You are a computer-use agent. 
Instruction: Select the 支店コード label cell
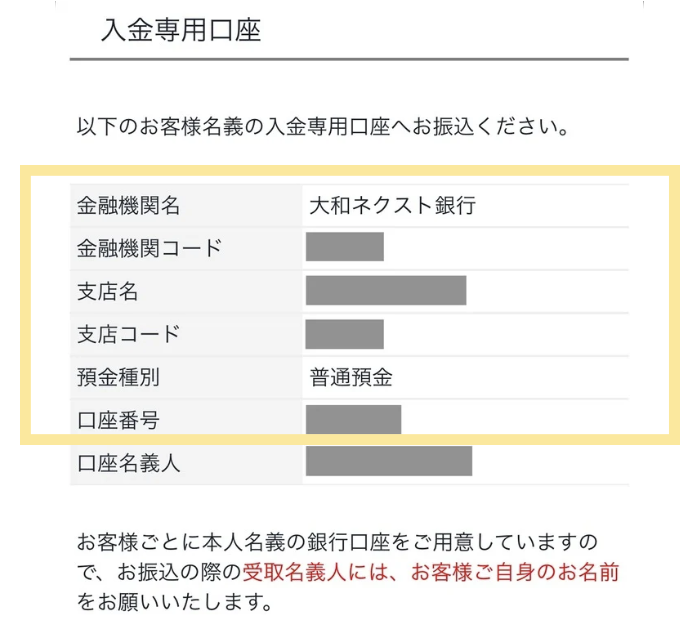pyautogui.click(x=186, y=334)
